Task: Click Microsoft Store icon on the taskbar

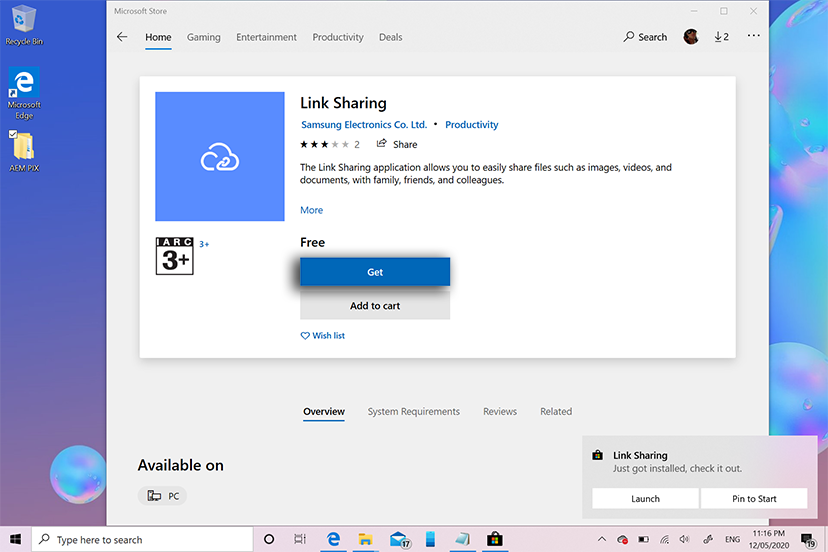Action: click(x=494, y=539)
